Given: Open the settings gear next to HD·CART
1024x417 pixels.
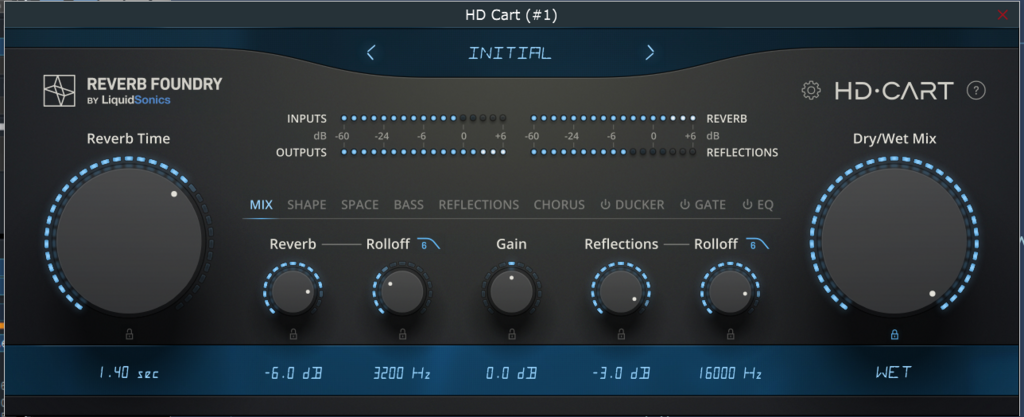Looking at the screenshot, I should [810, 90].
